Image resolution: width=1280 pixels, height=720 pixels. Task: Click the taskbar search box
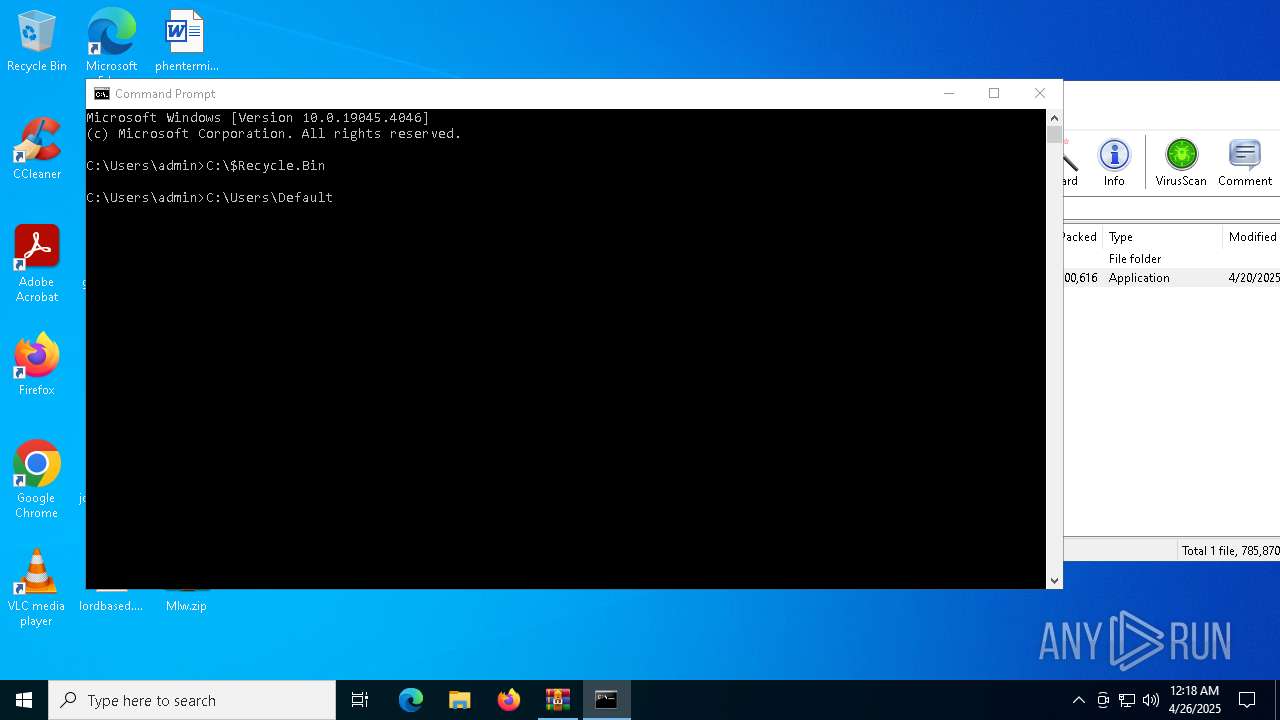coord(192,700)
